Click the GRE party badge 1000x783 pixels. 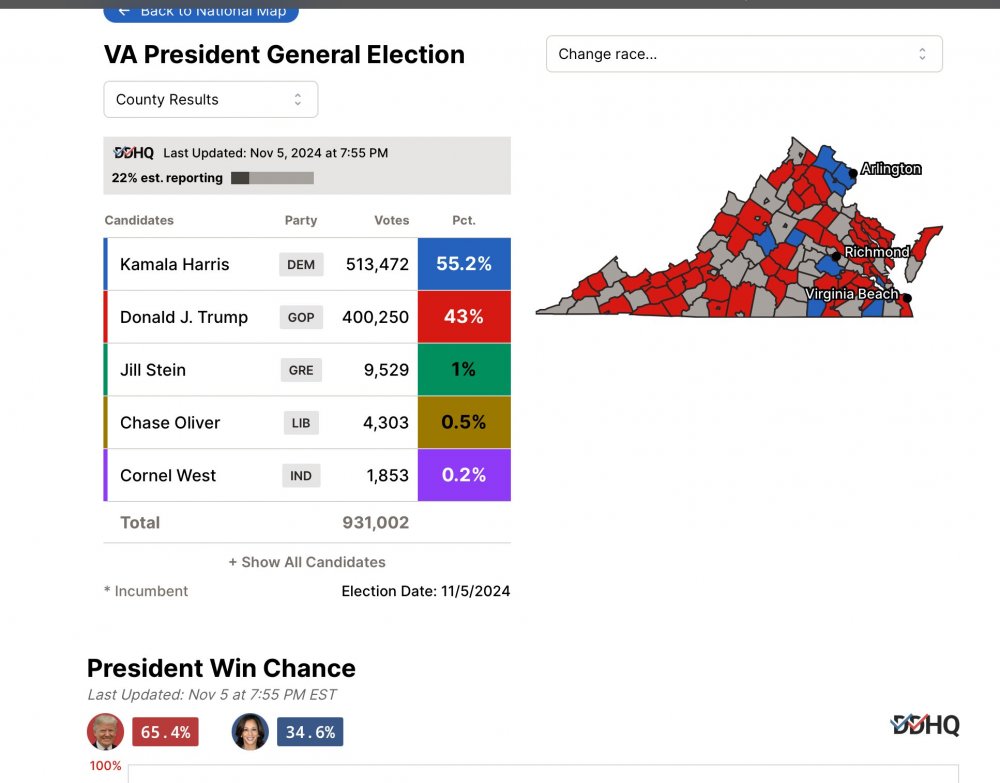tap(301, 370)
